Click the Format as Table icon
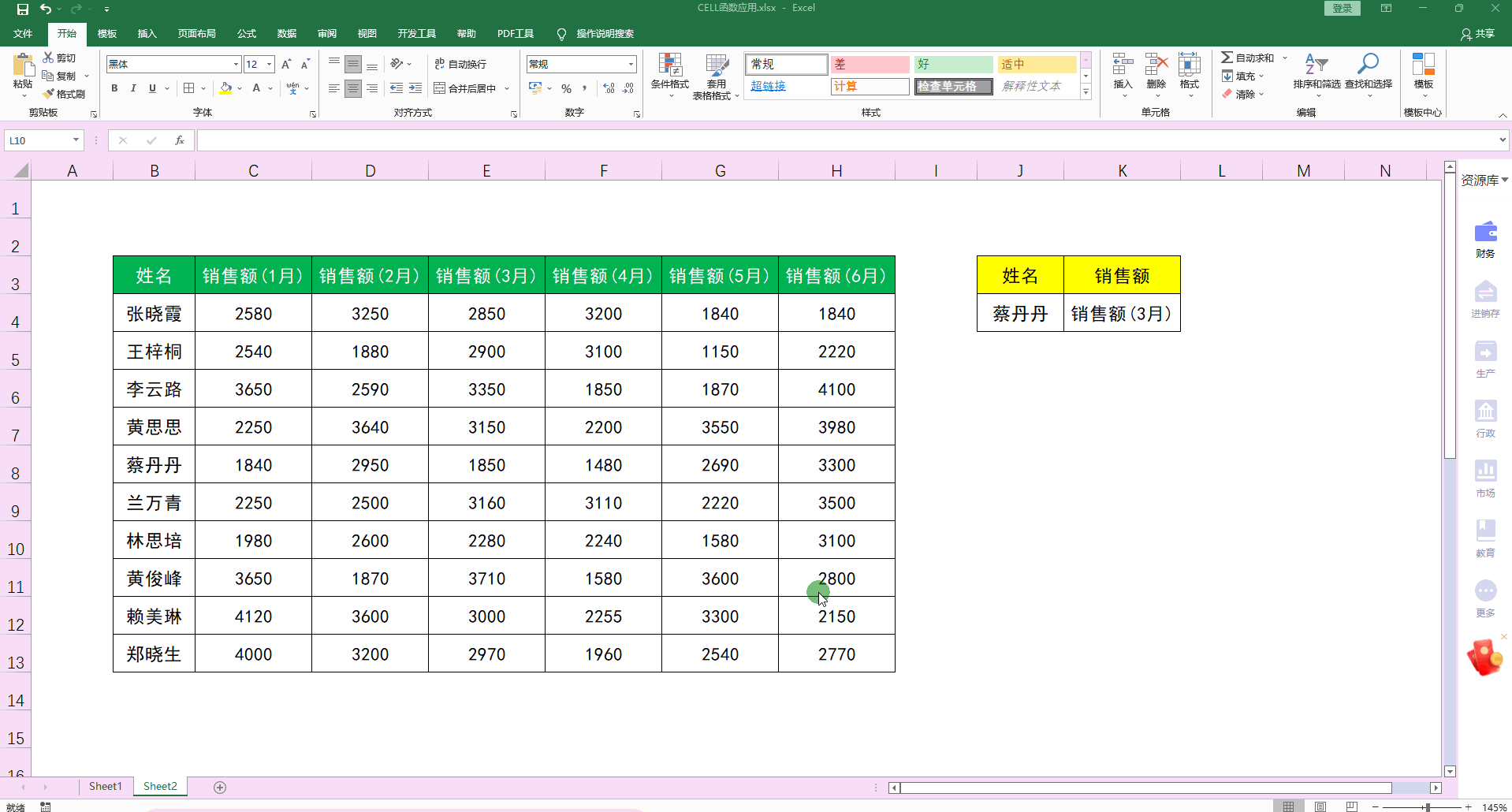Image resolution: width=1512 pixels, height=812 pixels. point(717,65)
